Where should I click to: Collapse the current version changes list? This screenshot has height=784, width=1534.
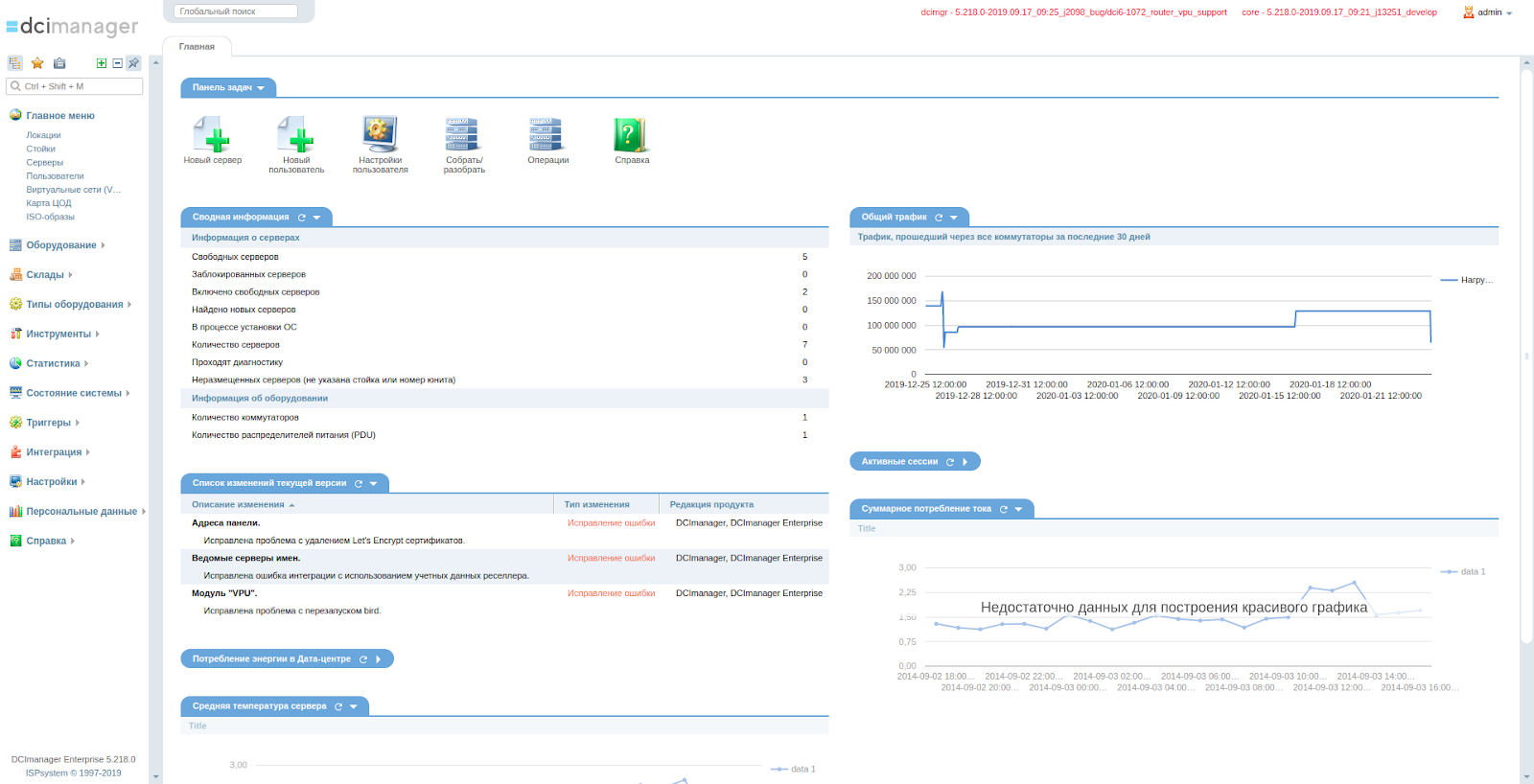pyautogui.click(x=374, y=484)
